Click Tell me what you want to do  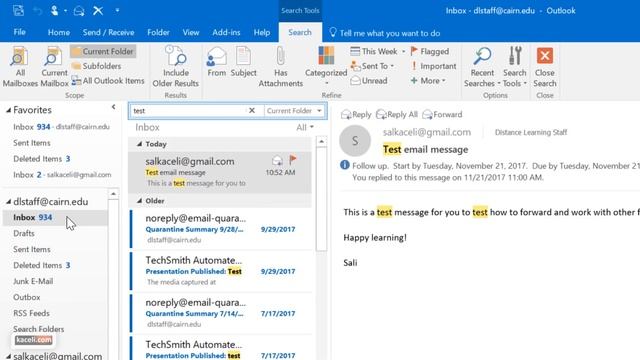click(x=385, y=33)
